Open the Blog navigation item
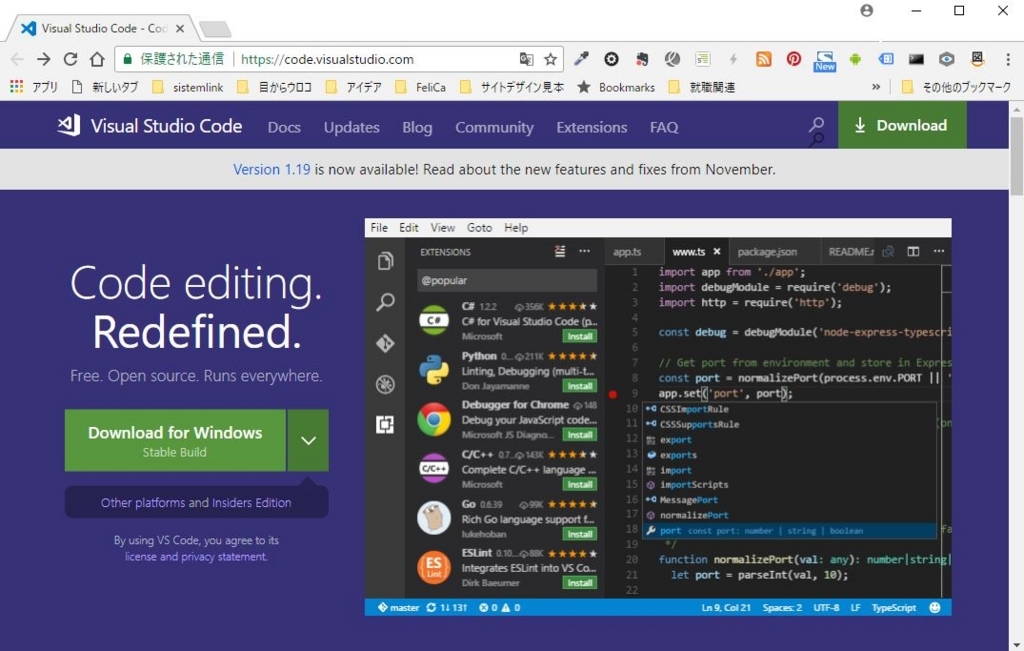 tap(417, 127)
